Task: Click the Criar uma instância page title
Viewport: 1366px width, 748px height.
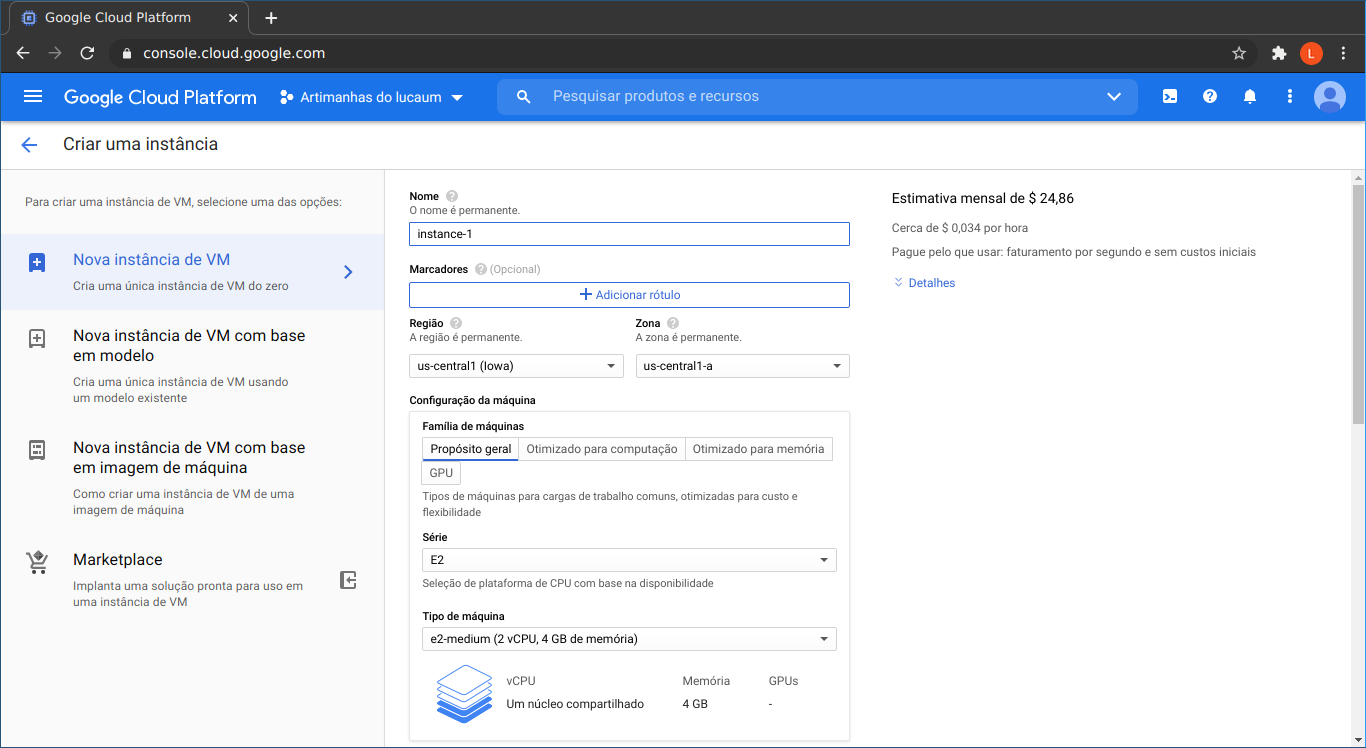Action: pyautogui.click(x=140, y=144)
